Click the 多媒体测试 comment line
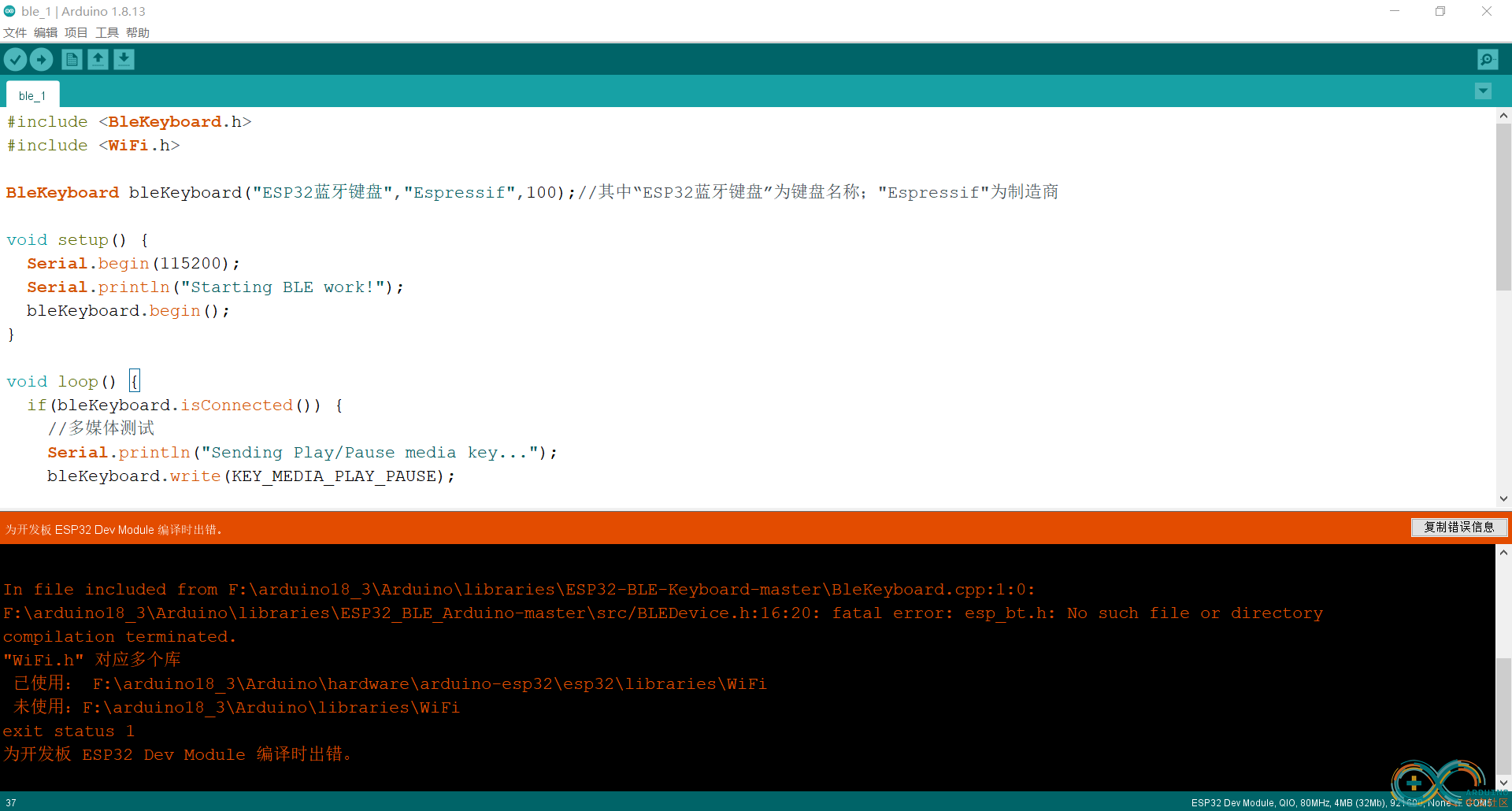Viewport: 1512px width, 811px height. pyautogui.click(x=101, y=428)
